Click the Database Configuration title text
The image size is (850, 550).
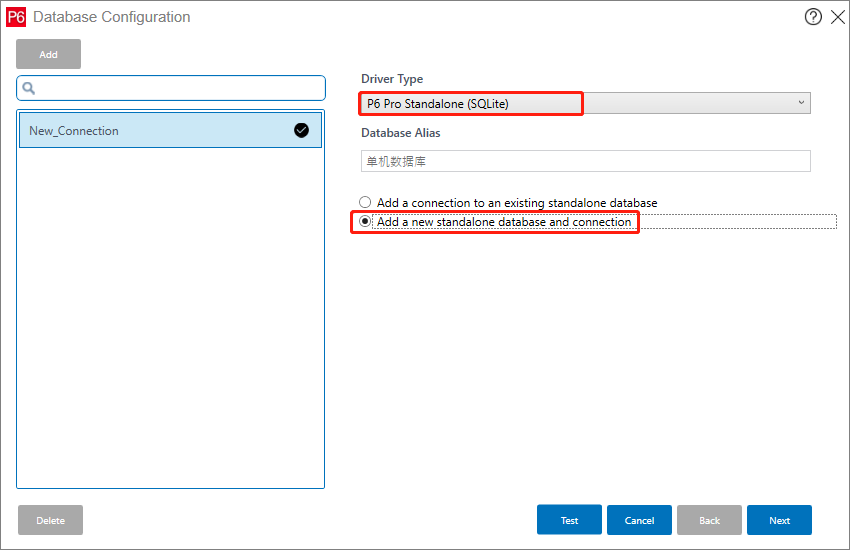[x=112, y=17]
